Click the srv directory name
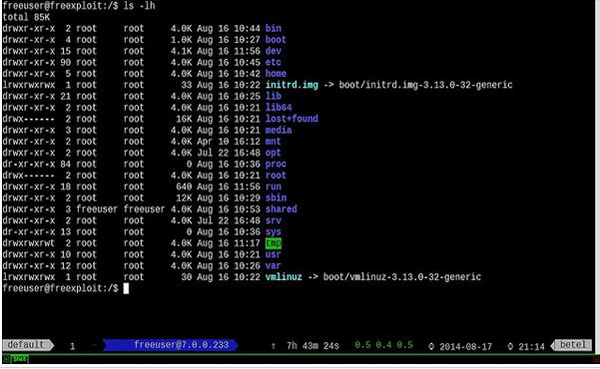Image resolution: width=600 pixels, height=369 pixels. (x=273, y=220)
